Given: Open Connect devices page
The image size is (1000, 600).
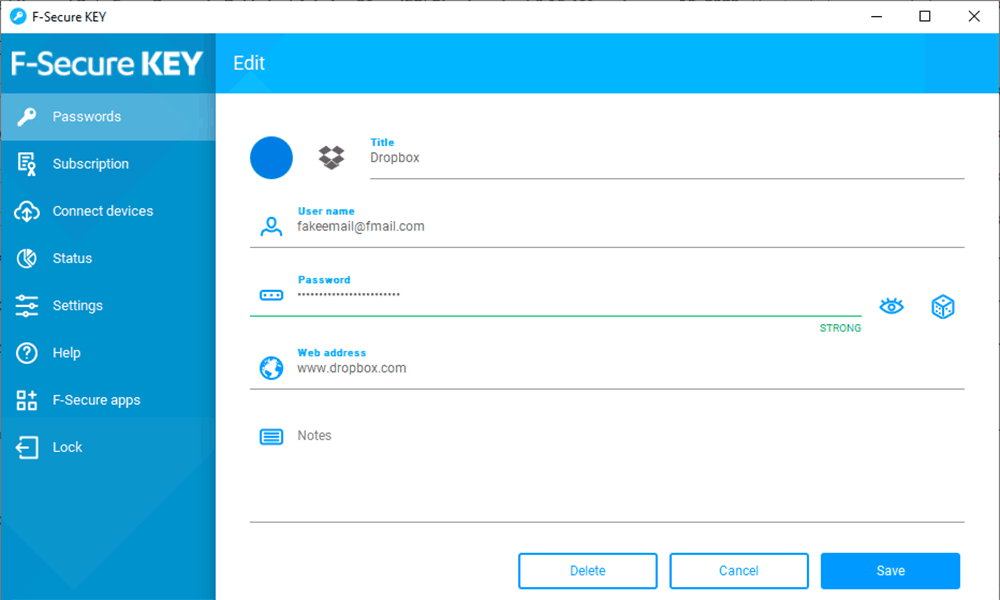Looking at the screenshot, I should 108,211.
